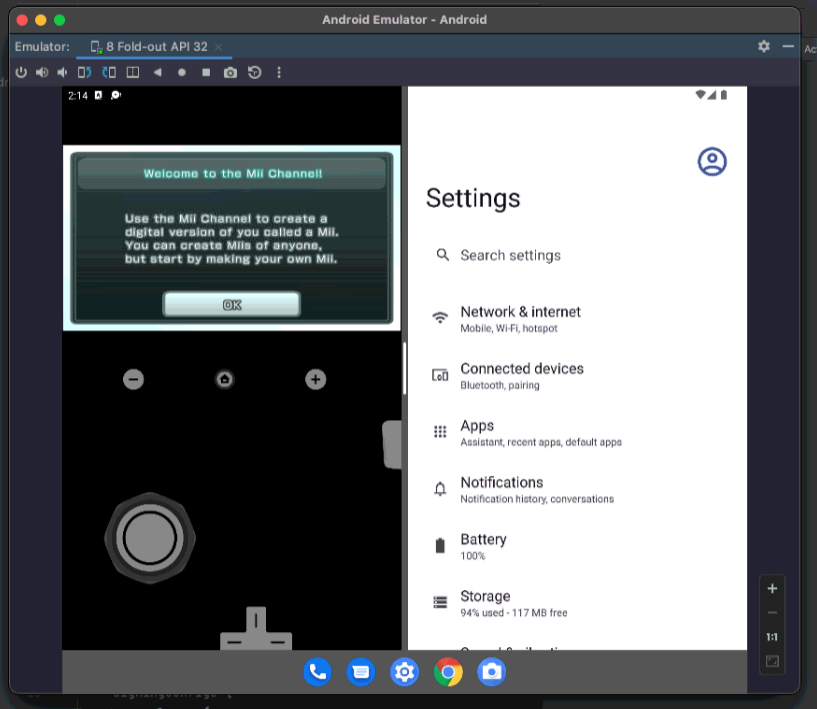Open Apps settings entry
The width and height of the screenshot is (817, 709).
577,432
